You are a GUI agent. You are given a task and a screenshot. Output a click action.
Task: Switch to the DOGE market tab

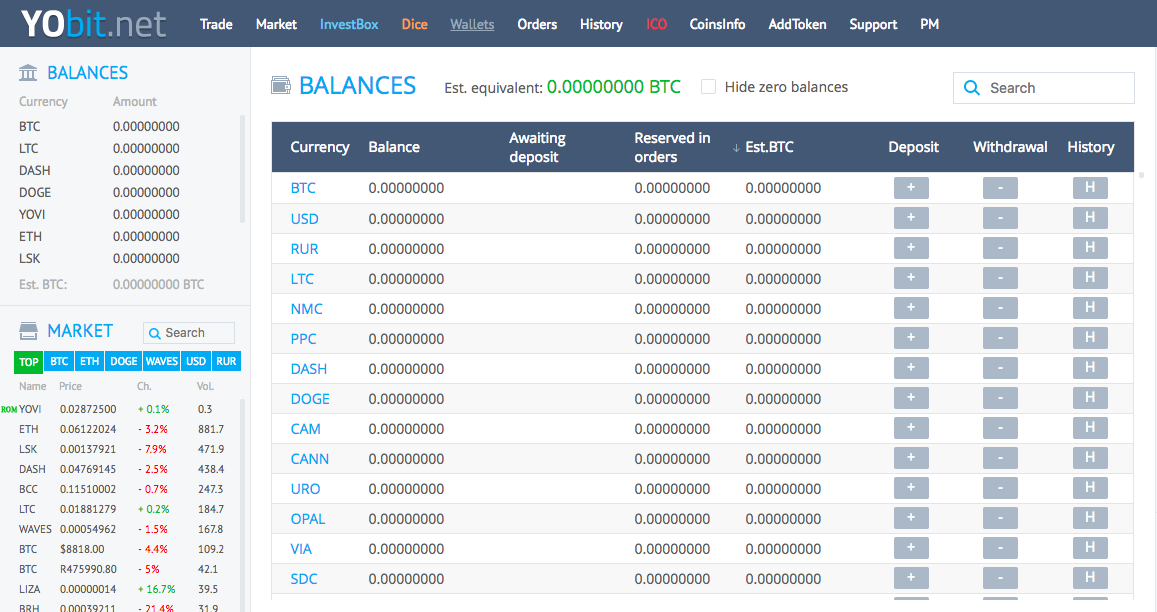(x=123, y=361)
